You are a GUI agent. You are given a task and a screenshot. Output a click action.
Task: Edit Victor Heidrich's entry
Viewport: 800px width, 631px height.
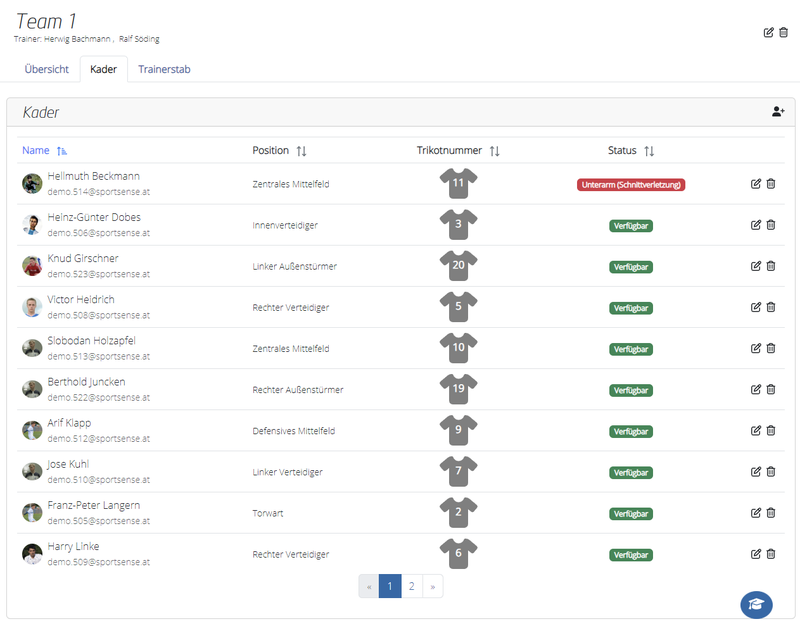pyautogui.click(x=756, y=307)
